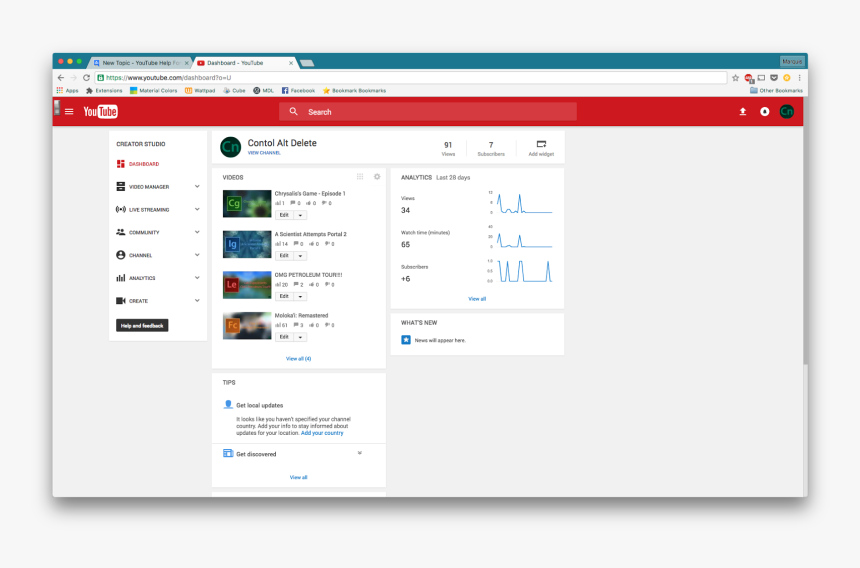860x568 pixels.
Task: Open the hamburger guide menu
Action: tap(69, 112)
